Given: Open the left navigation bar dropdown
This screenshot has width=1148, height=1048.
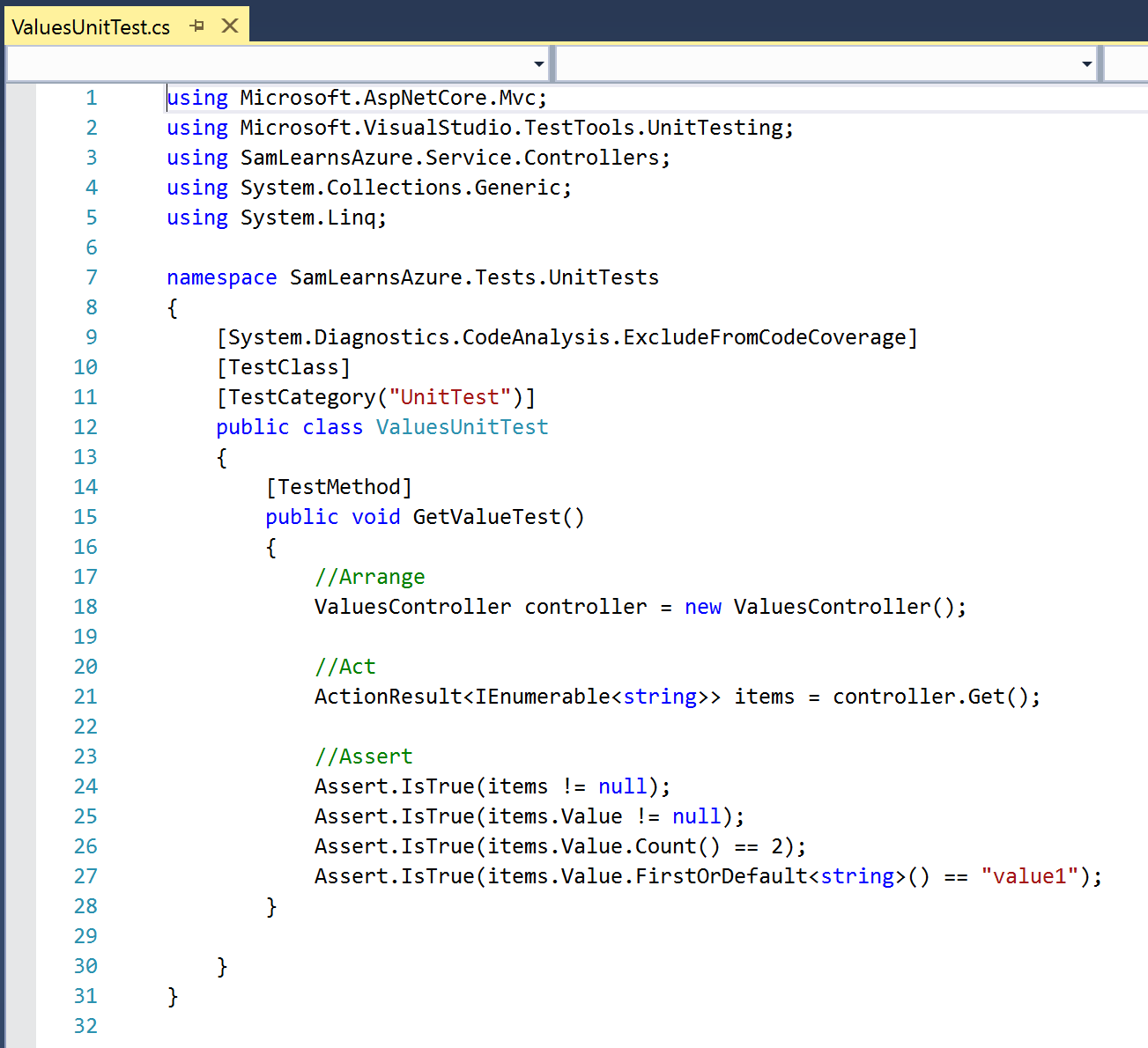Looking at the screenshot, I should (x=538, y=64).
